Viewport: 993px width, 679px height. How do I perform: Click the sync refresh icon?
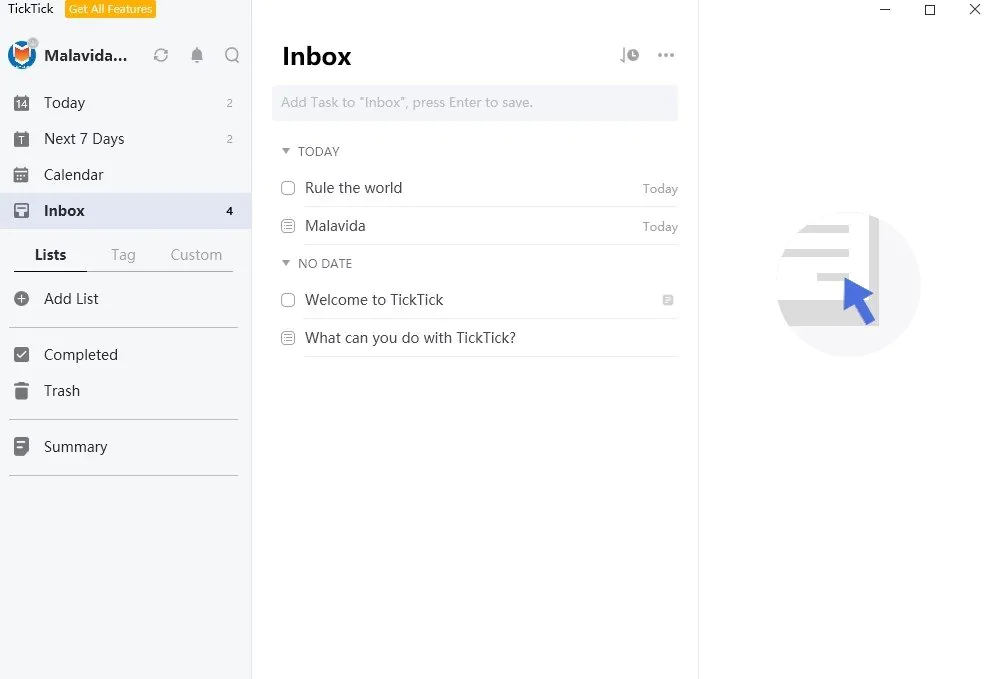click(x=161, y=56)
